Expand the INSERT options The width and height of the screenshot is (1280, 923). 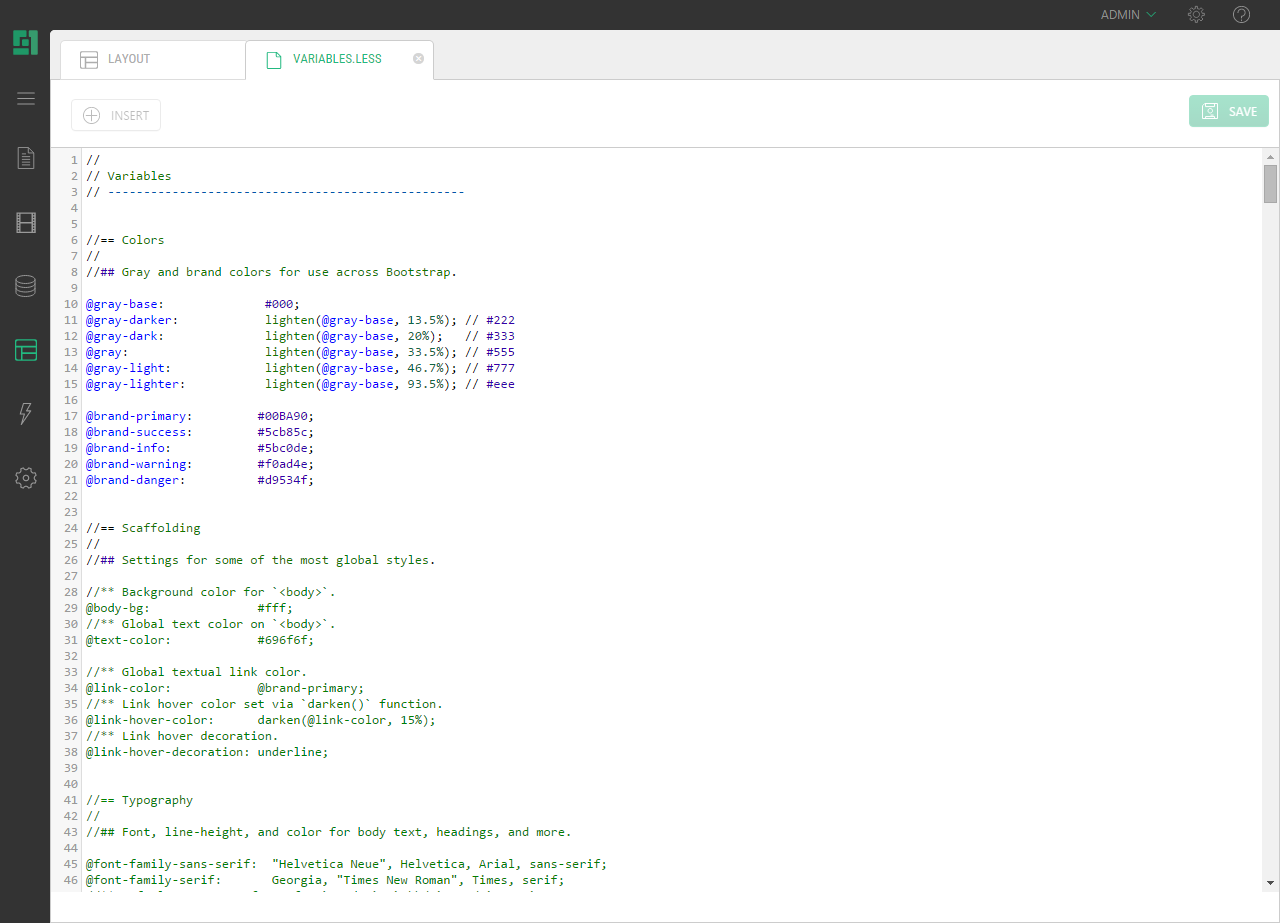[115, 114]
